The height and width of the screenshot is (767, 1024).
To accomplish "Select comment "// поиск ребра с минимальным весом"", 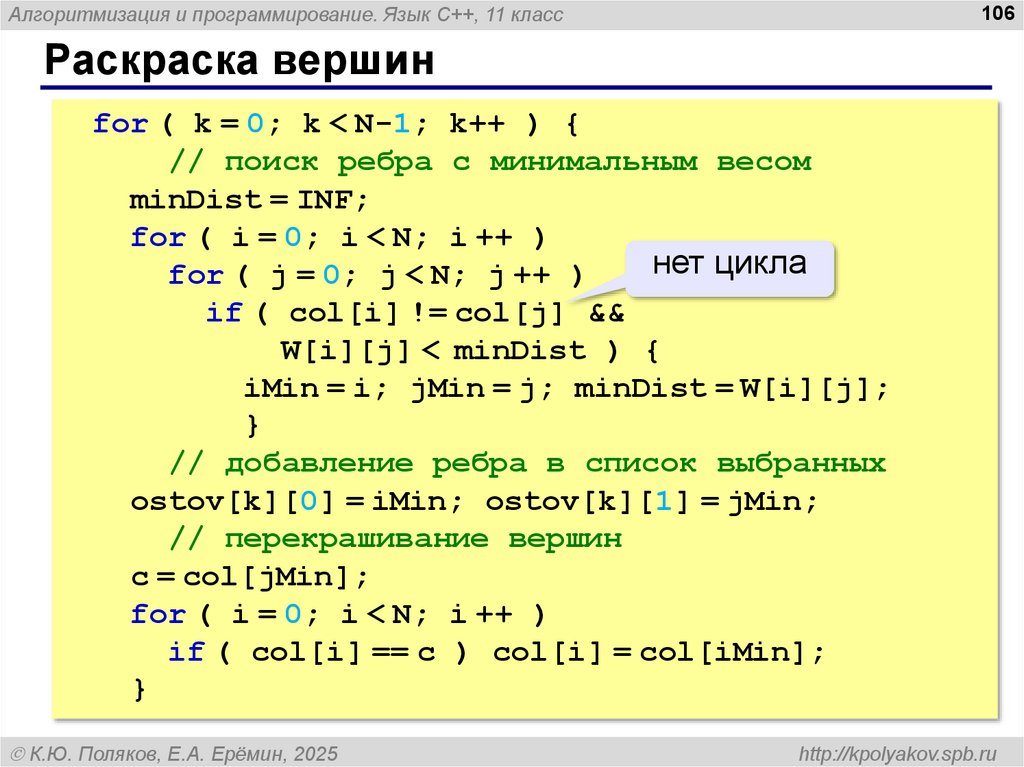I will click(490, 161).
